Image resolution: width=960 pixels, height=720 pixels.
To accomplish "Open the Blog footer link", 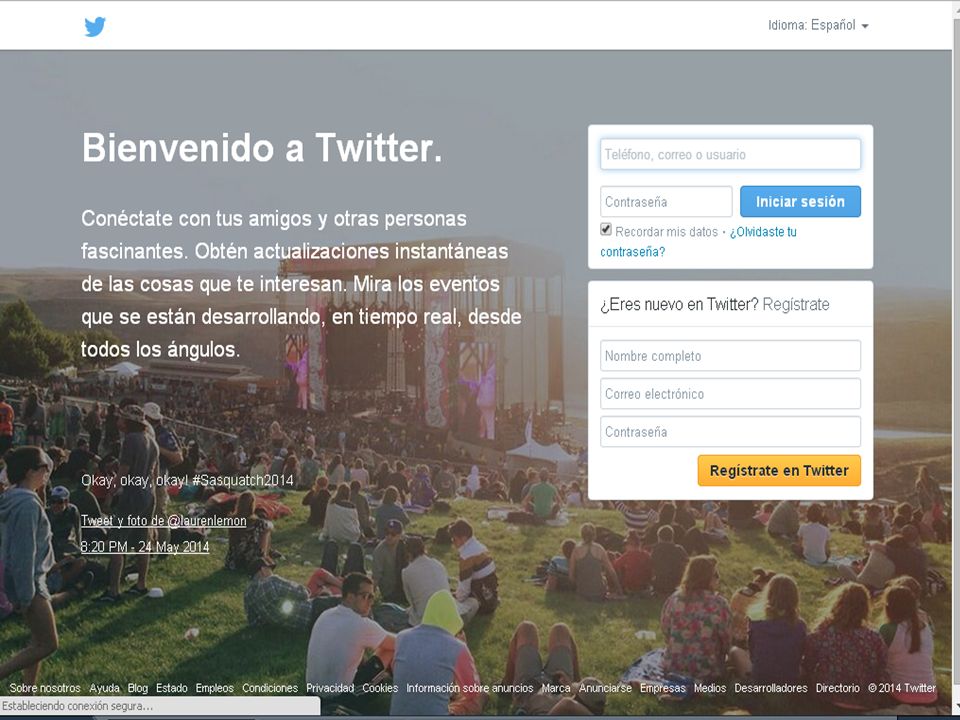I will coord(138,688).
